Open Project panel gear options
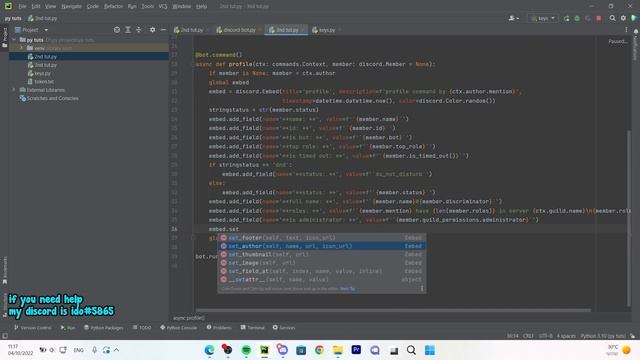The image size is (640, 360). click(x=152, y=30)
